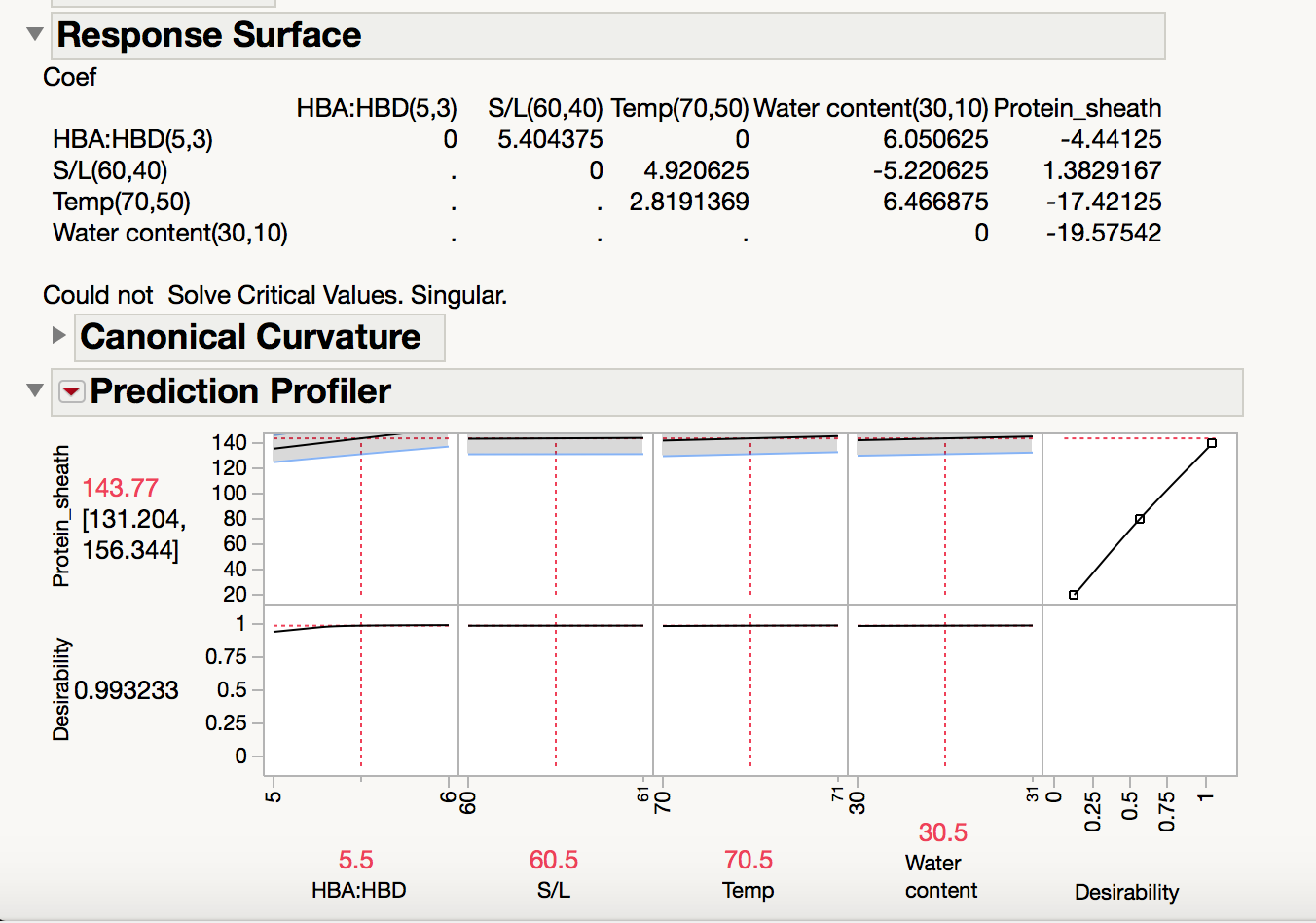This screenshot has width=1316, height=923.
Task: Expand the Canonical Curvature report
Action: coord(56,337)
